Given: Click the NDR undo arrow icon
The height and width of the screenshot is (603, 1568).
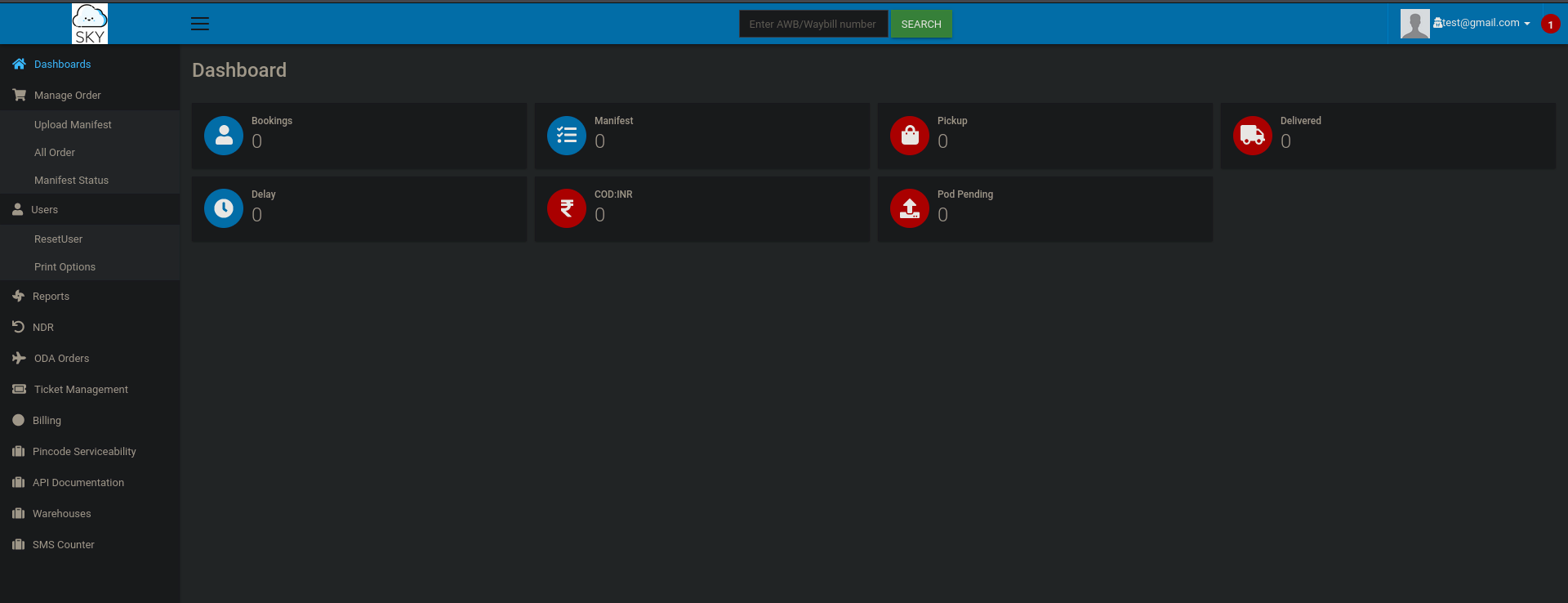Looking at the screenshot, I should coord(18,327).
